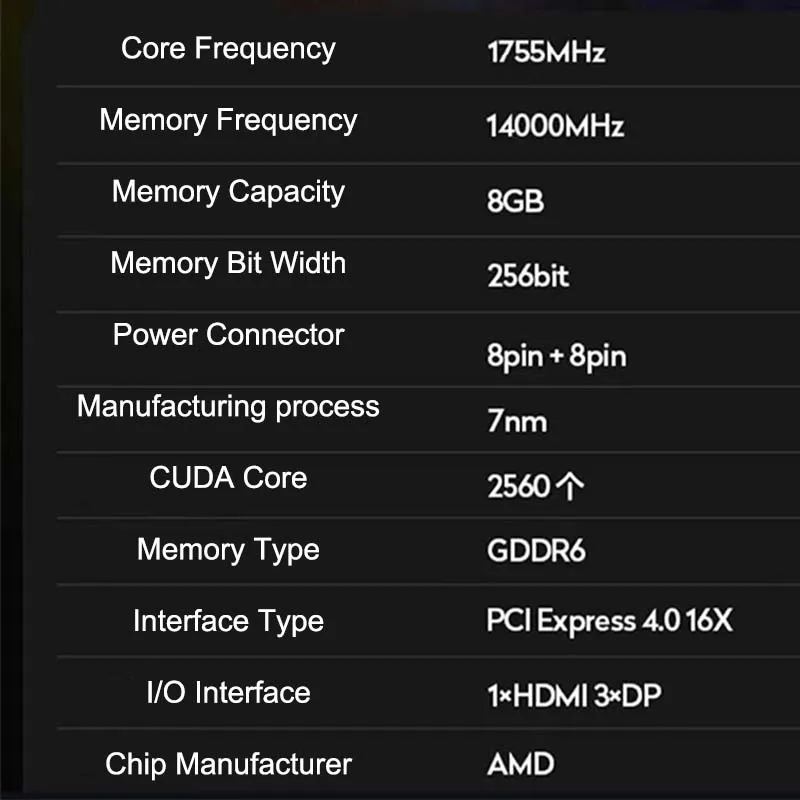Viewport: 800px width, 800px height.
Task: Click the up arrow beside 2560
Action: pos(571,487)
